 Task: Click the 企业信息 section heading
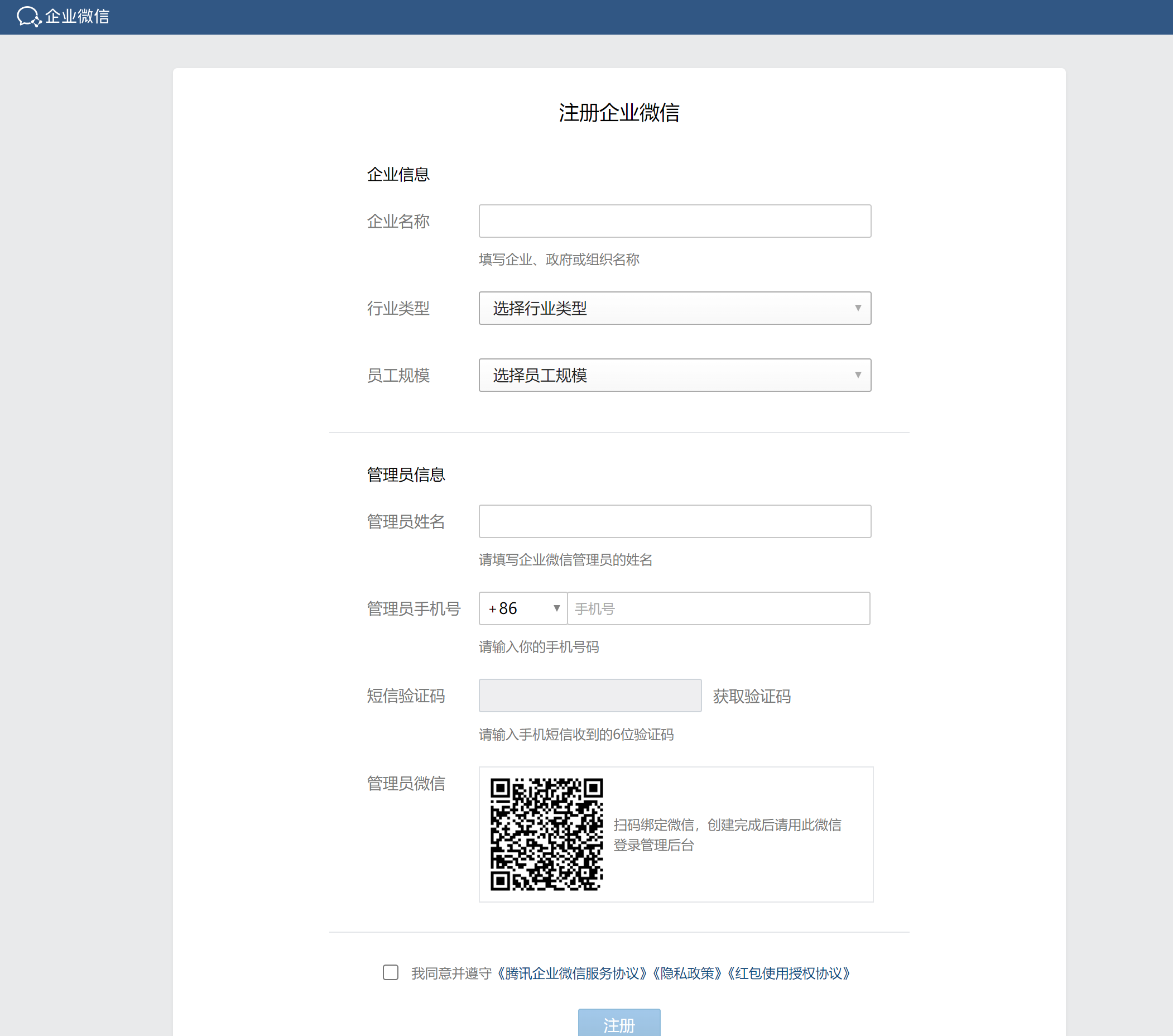coord(398,175)
